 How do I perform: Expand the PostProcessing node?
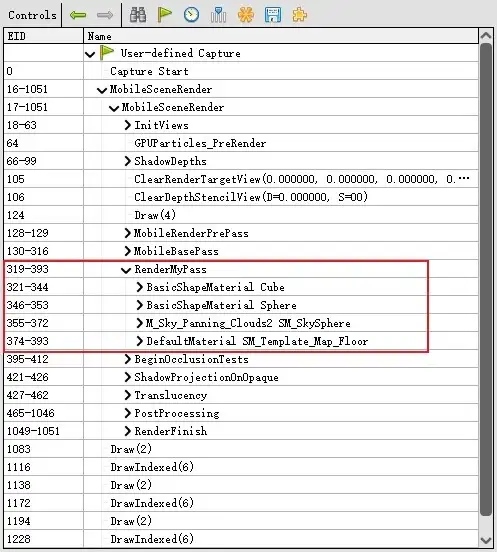coord(128,413)
